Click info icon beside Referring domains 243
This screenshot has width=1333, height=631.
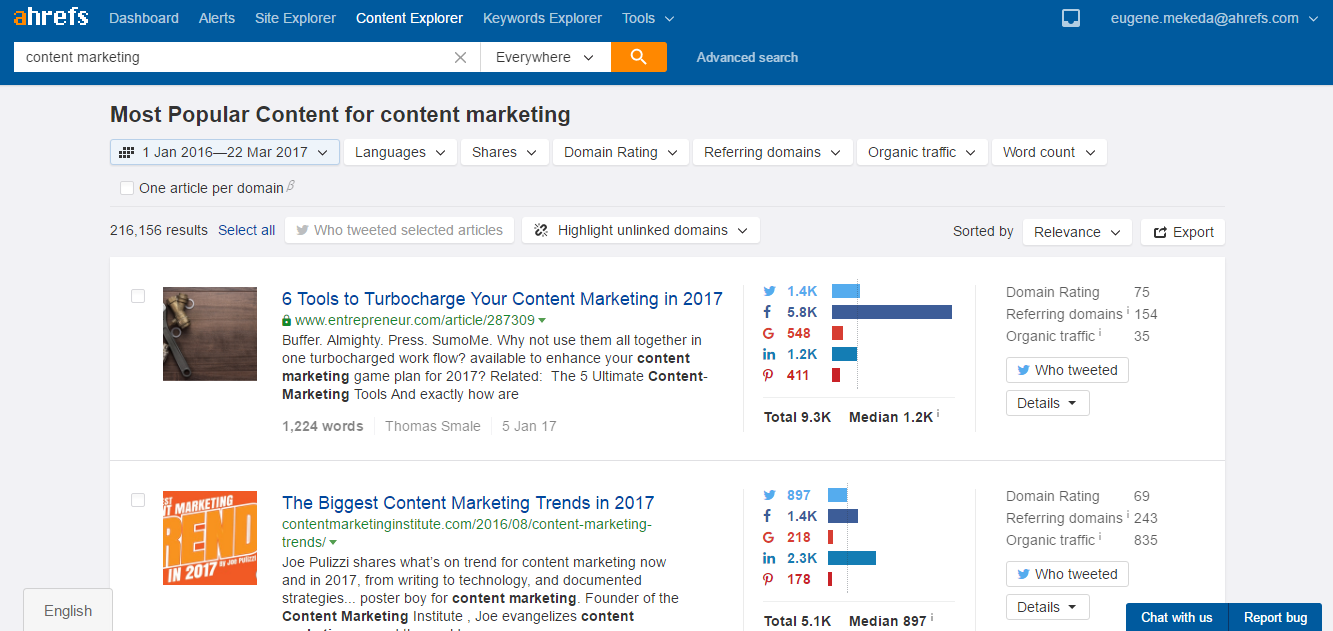pyautogui.click(x=1128, y=515)
